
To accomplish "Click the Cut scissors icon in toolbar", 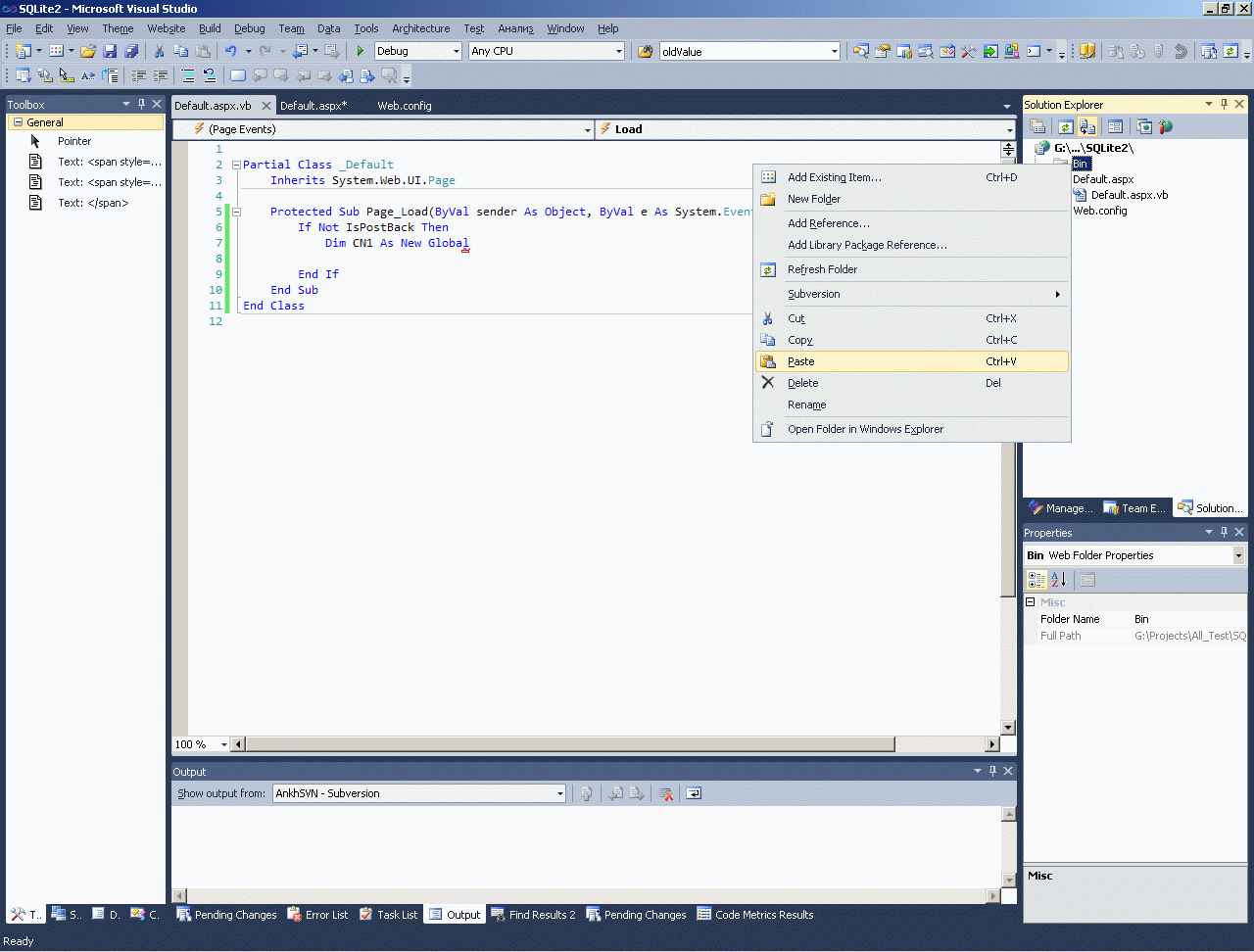I will click(x=159, y=51).
